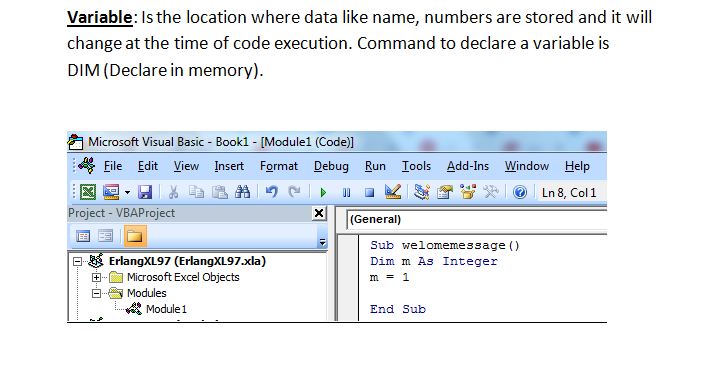The image size is (718, 365).
Task: Open the Toolbox hammer and wrench icon
Action: (490, 192)
